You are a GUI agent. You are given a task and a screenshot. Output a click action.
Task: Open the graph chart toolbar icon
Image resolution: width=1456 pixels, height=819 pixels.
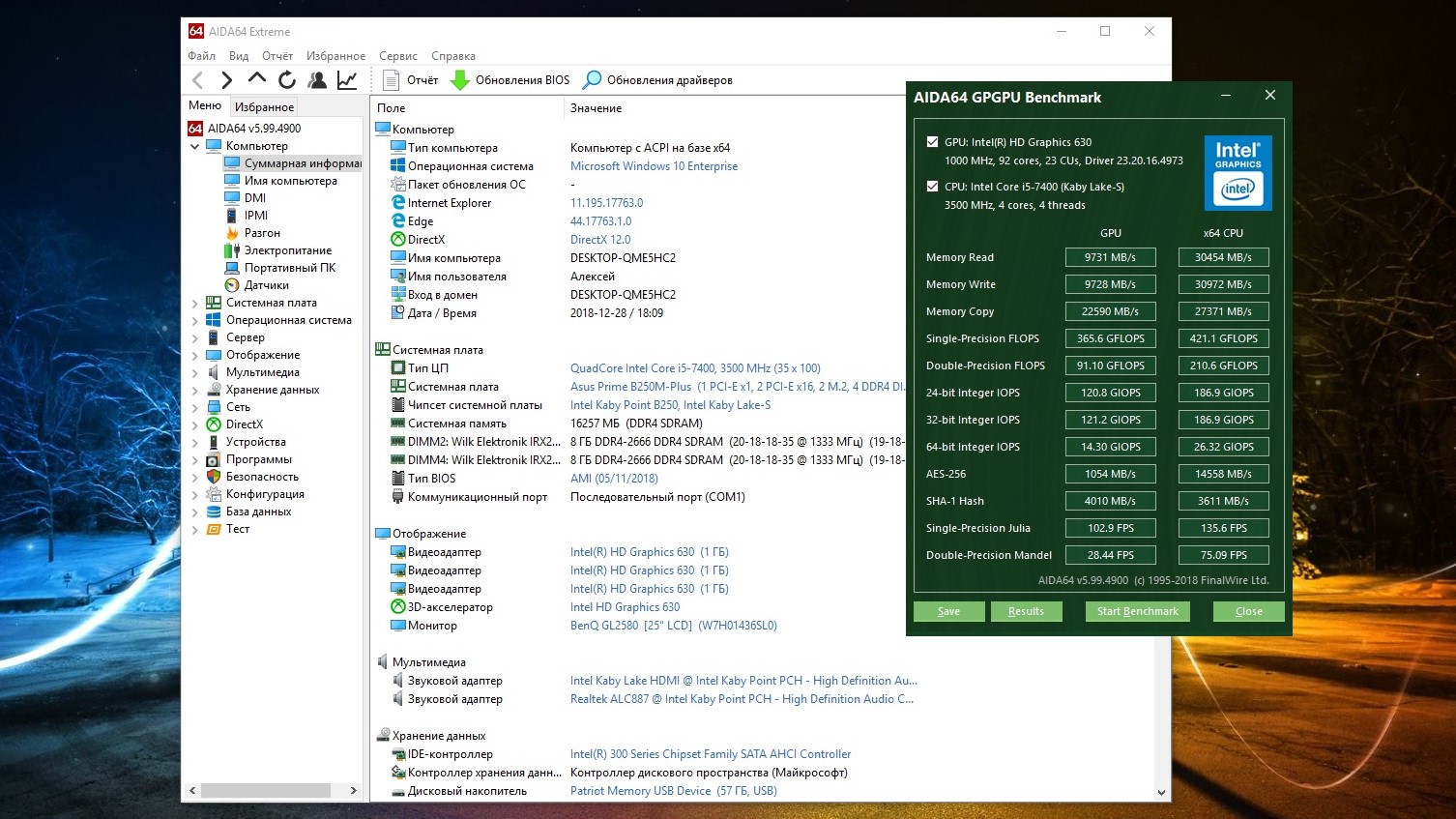click(347, 80)
